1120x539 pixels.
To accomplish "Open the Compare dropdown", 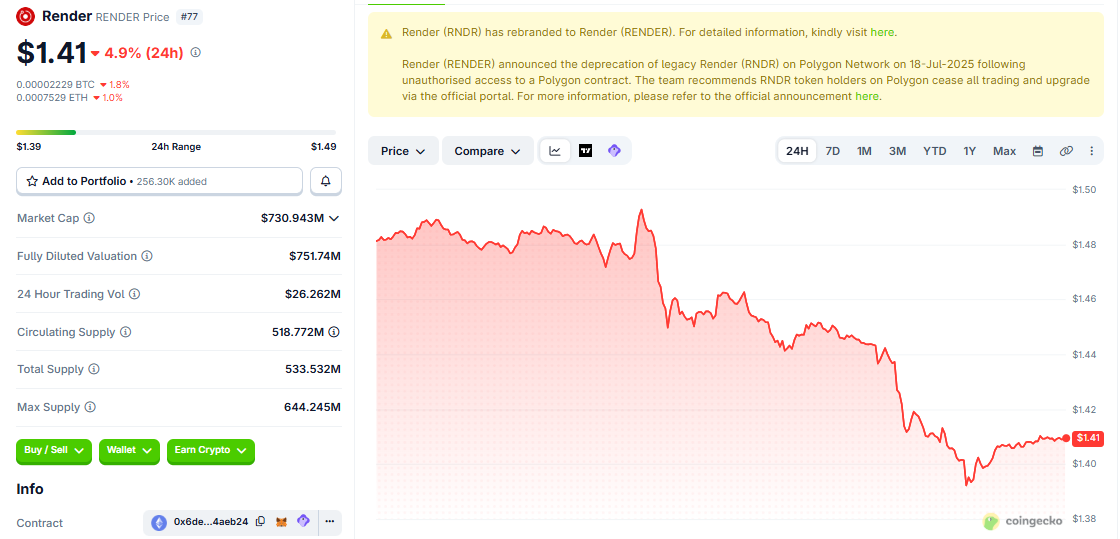I will 488,151.
